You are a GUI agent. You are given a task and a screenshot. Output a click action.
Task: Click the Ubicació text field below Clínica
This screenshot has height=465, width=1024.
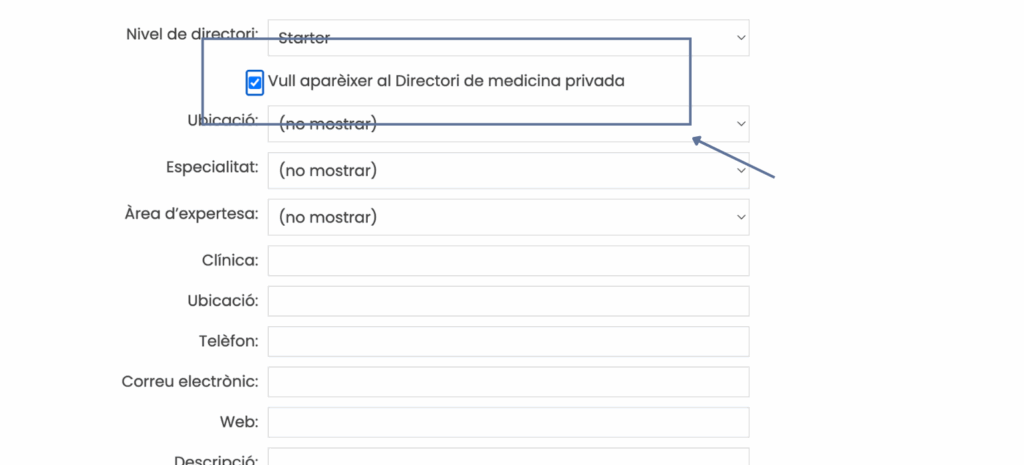coord(508,301)
